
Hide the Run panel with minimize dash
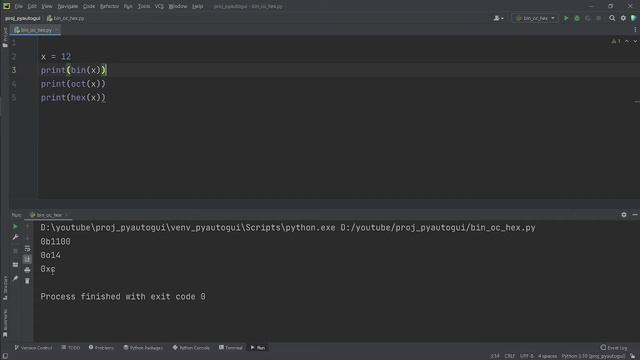635,215
